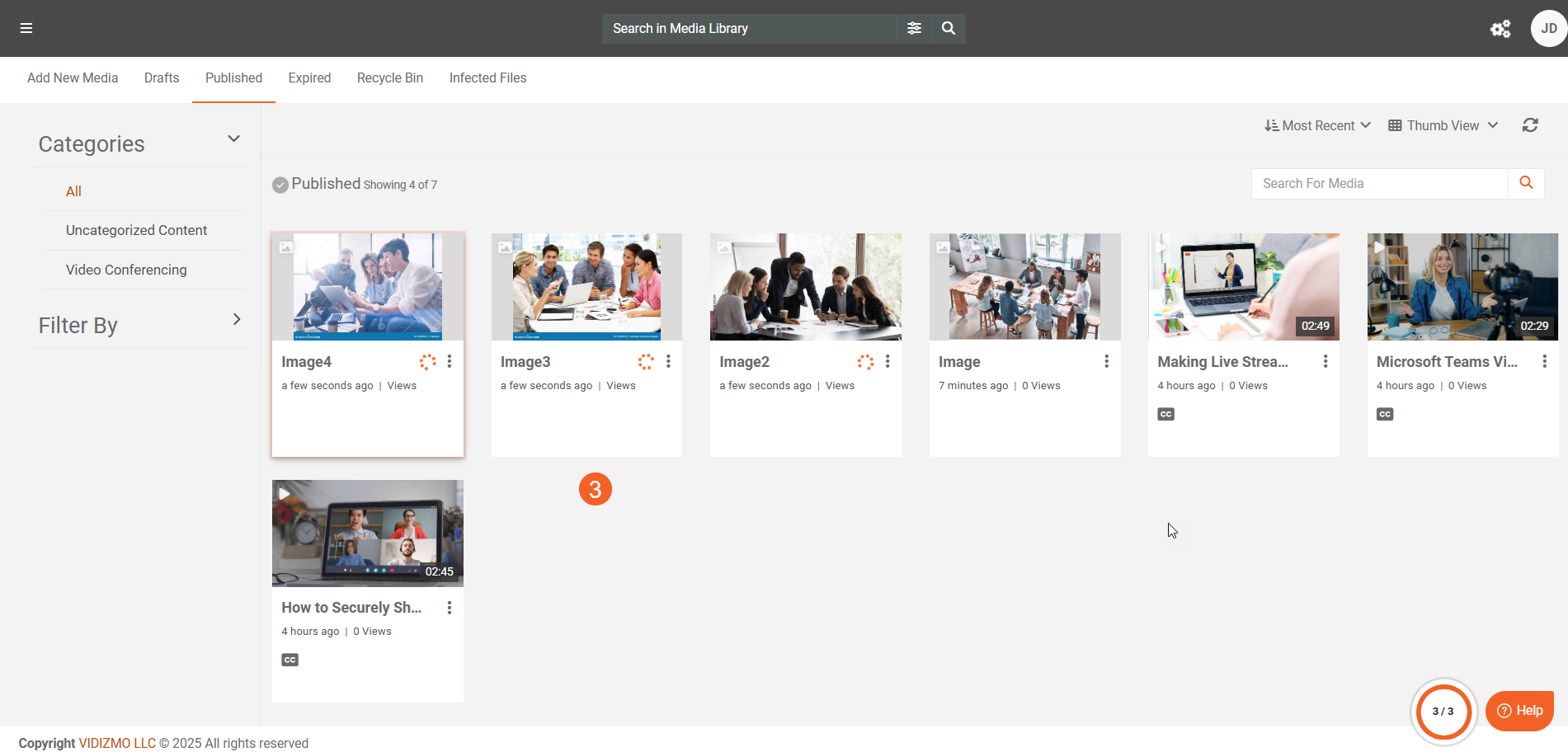Open the Image4 three-dot options menu
Screen dimensions: 1568x752
click(x=450, y=361)
